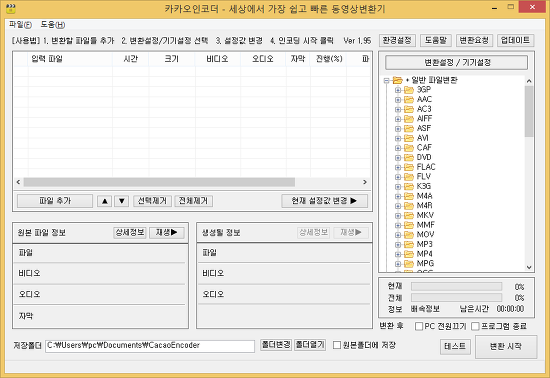
Task: Click the 비디오 column header
Action: click(217, 59)
